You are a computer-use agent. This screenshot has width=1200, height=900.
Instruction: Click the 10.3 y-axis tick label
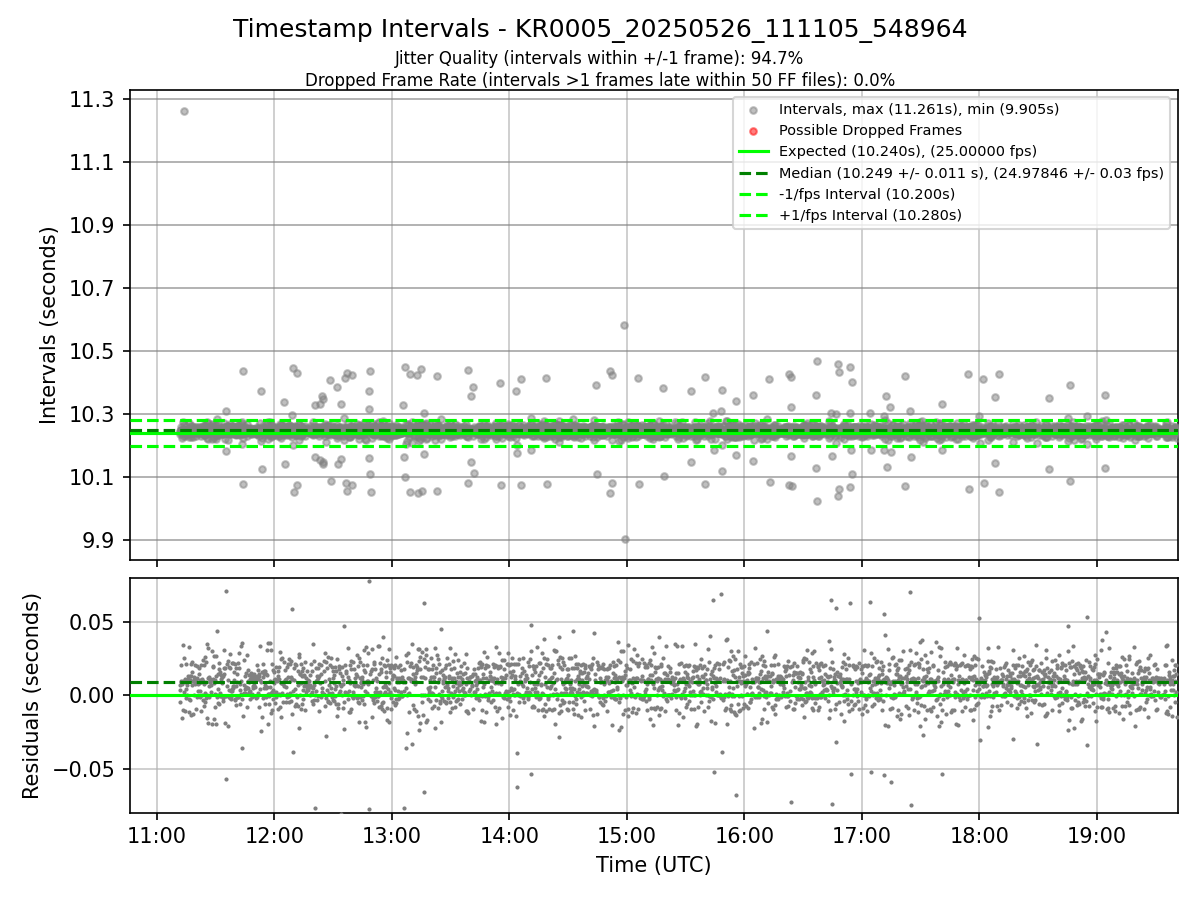94,414
